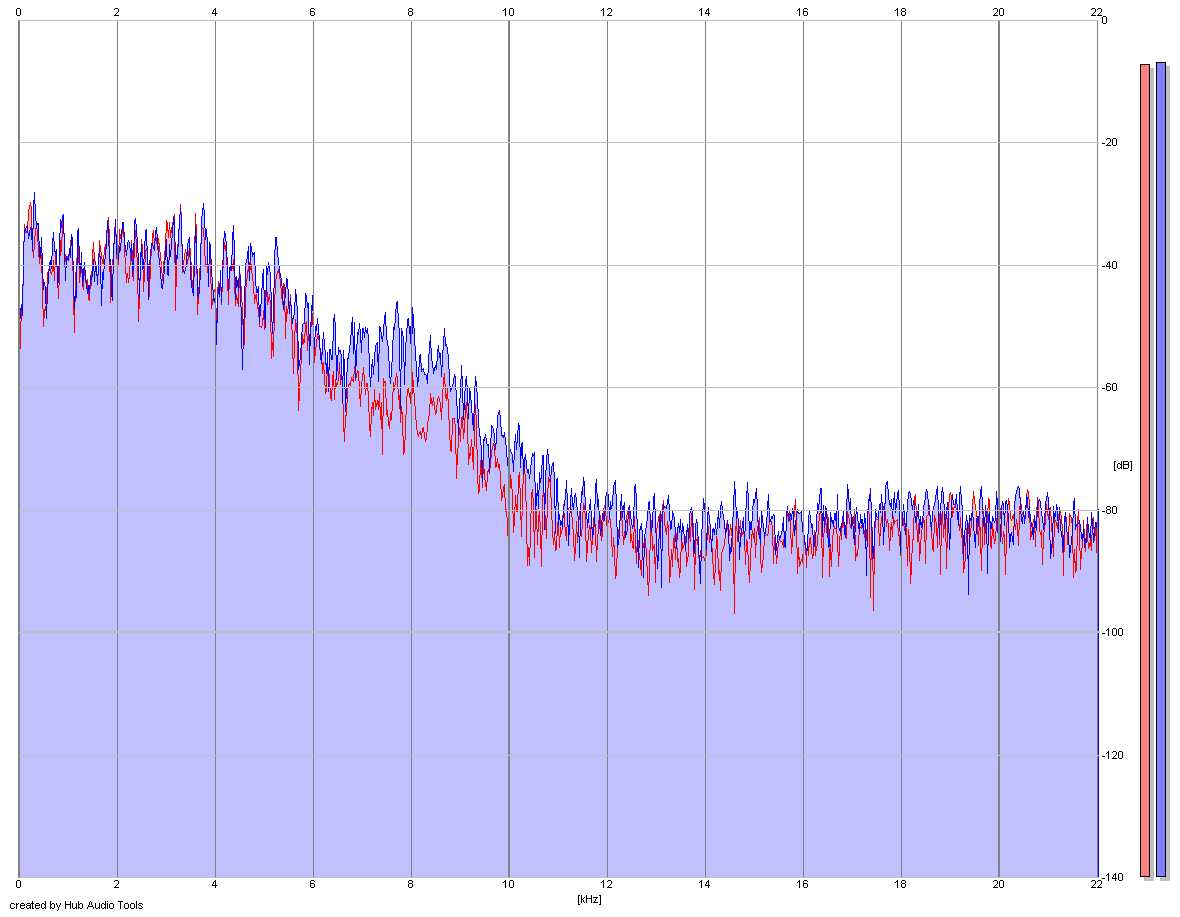The width and height of the screenshot is (1180, 917).
Task: Click the kHz label on the bottom axis
Action: coord(589,899)
